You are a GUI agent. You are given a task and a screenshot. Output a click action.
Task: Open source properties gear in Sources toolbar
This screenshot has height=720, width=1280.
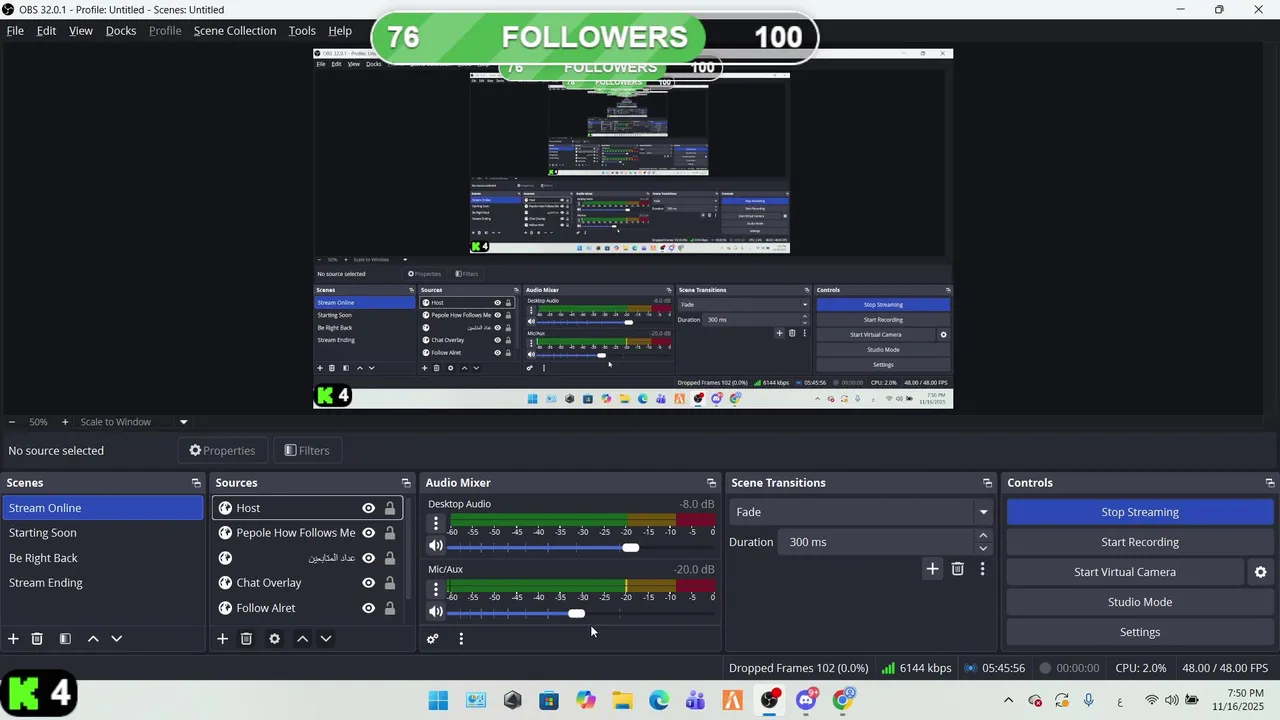[x=274, y=638]
